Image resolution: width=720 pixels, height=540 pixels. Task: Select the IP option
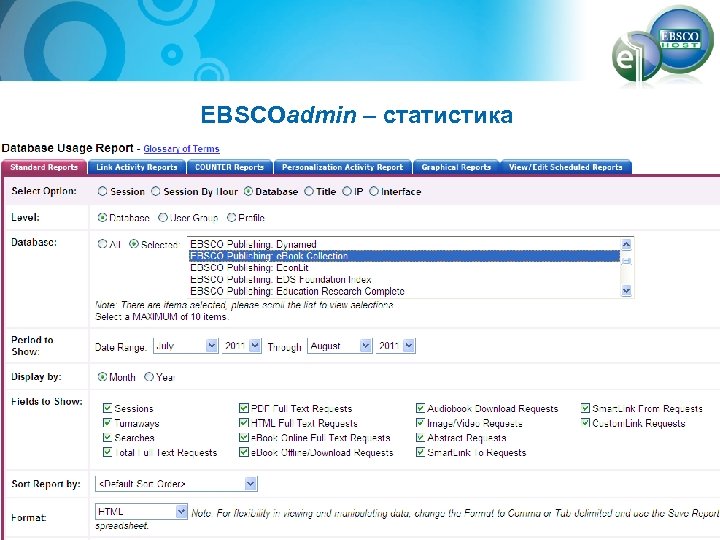coord(347,191)
